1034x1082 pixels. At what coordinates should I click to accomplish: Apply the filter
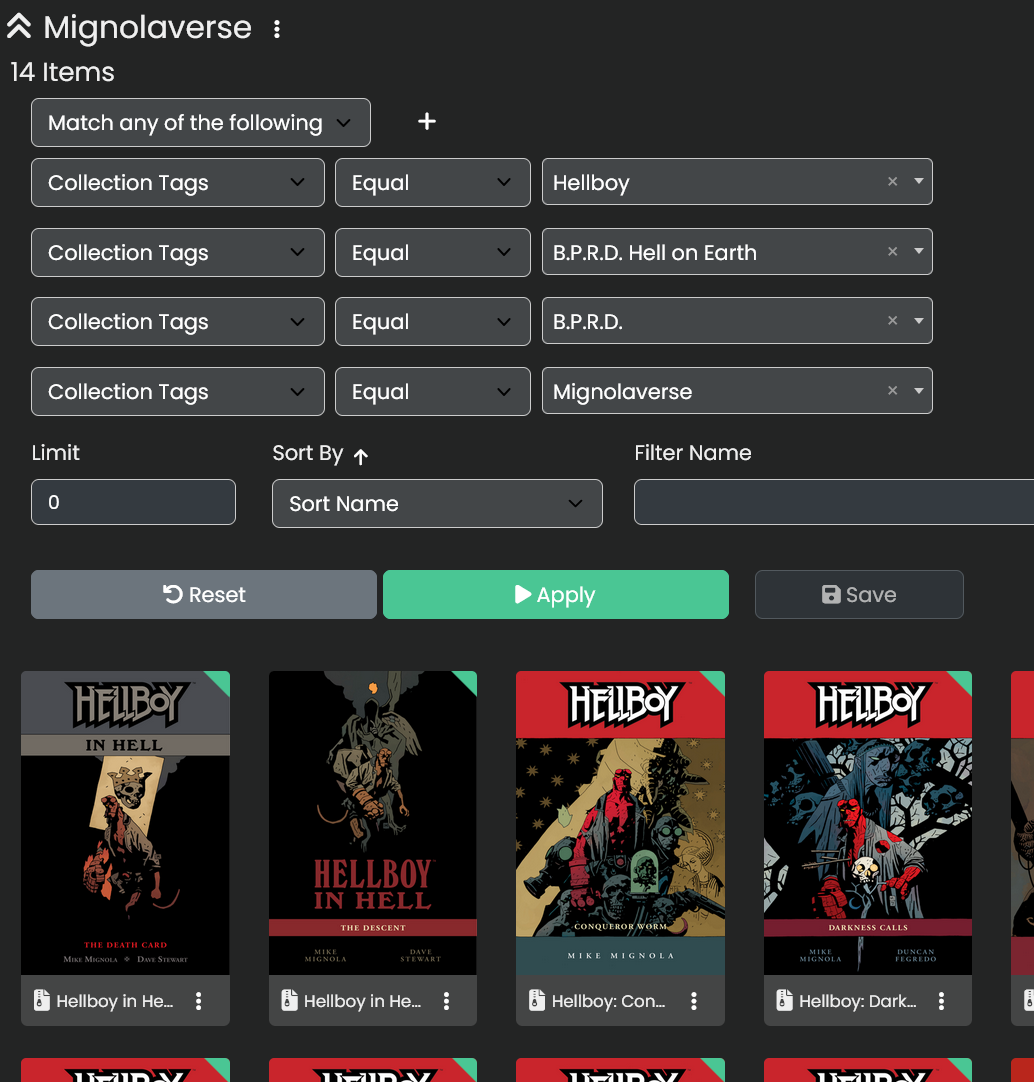(556, 595)
